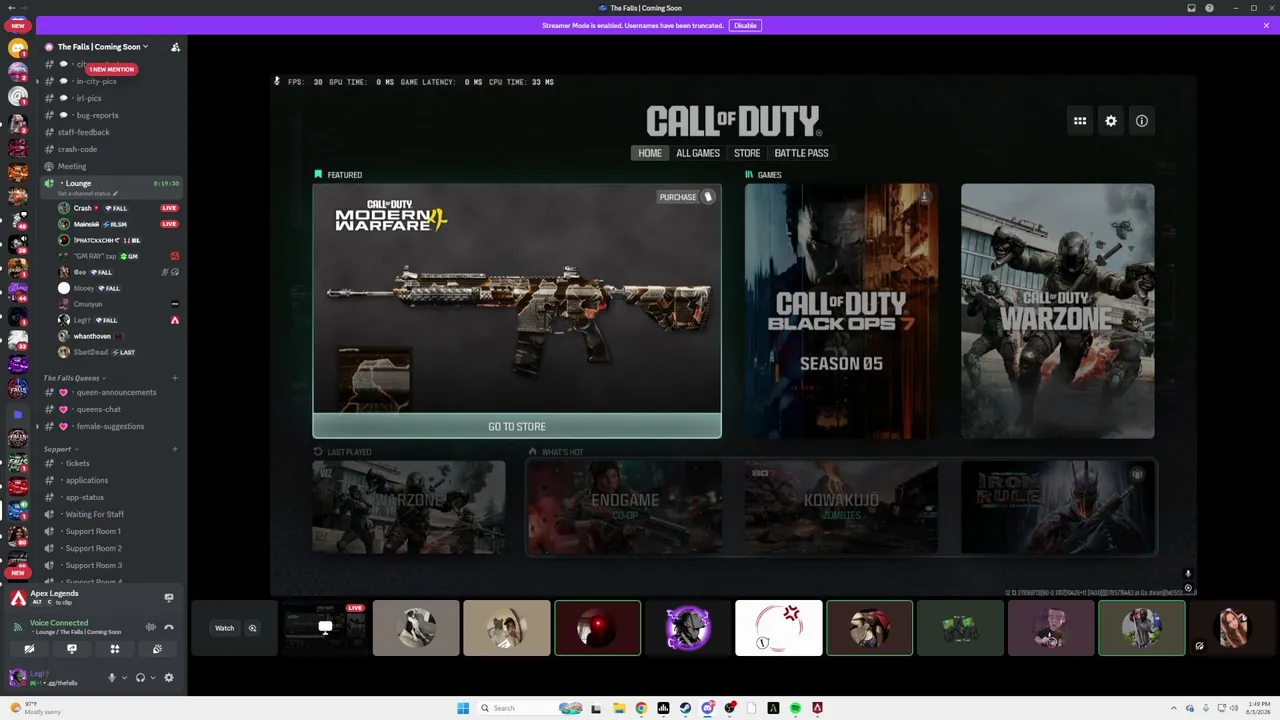Disable Streamer Mode in the purple banner

pyautogui.click(x=745, y=25)
